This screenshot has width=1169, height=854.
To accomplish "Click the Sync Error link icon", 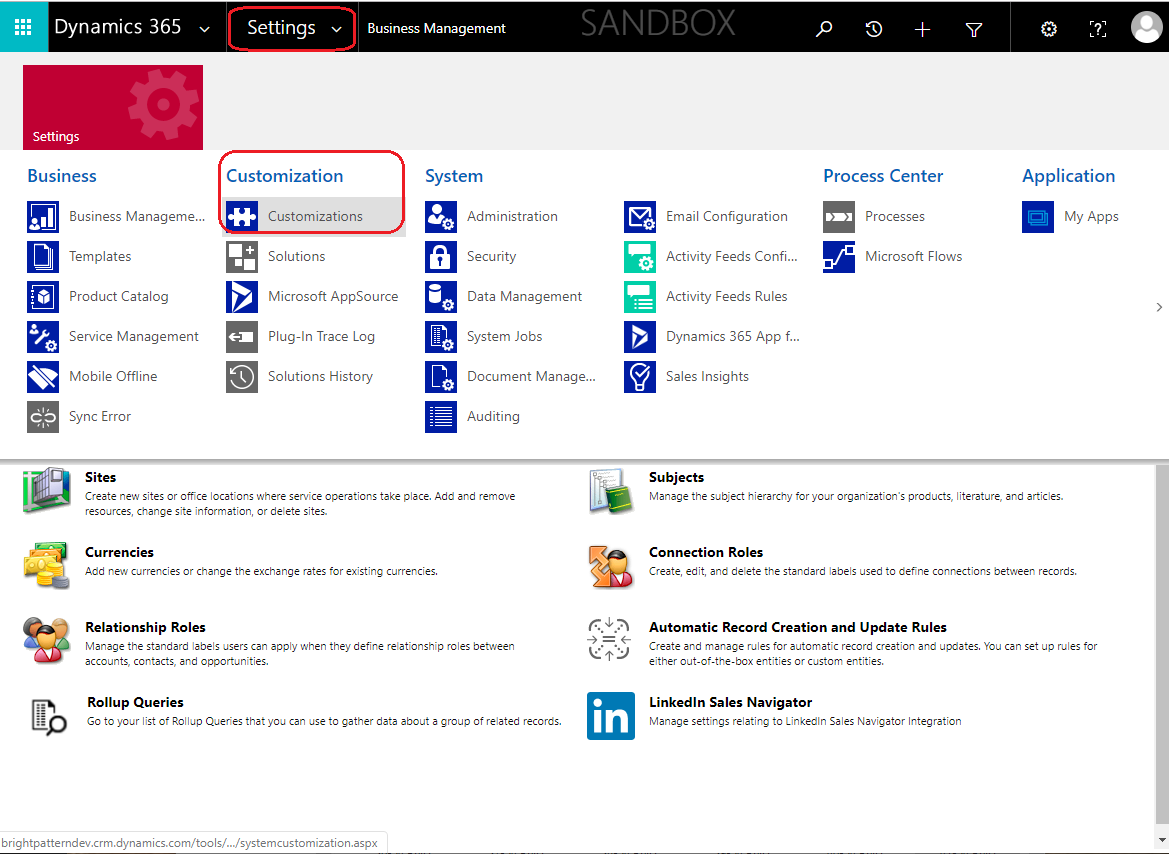I will pyautogui.click(x=42, y=417).
